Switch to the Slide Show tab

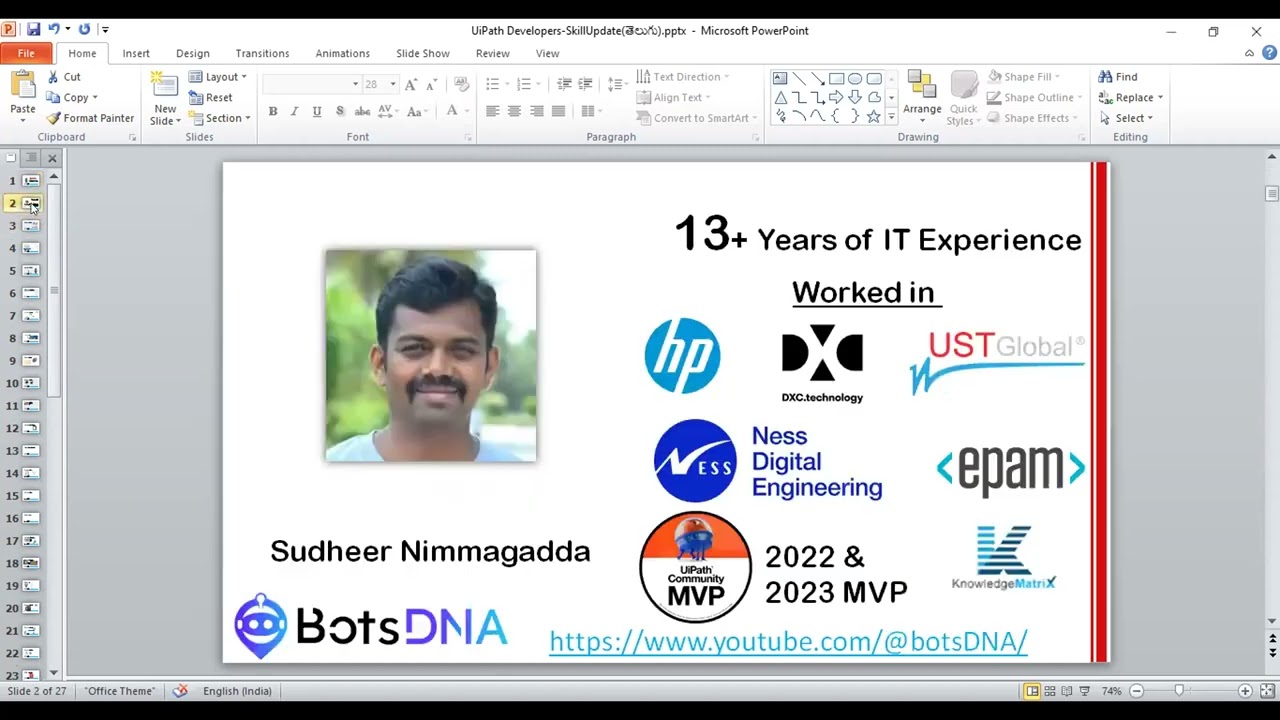(423, 53)
